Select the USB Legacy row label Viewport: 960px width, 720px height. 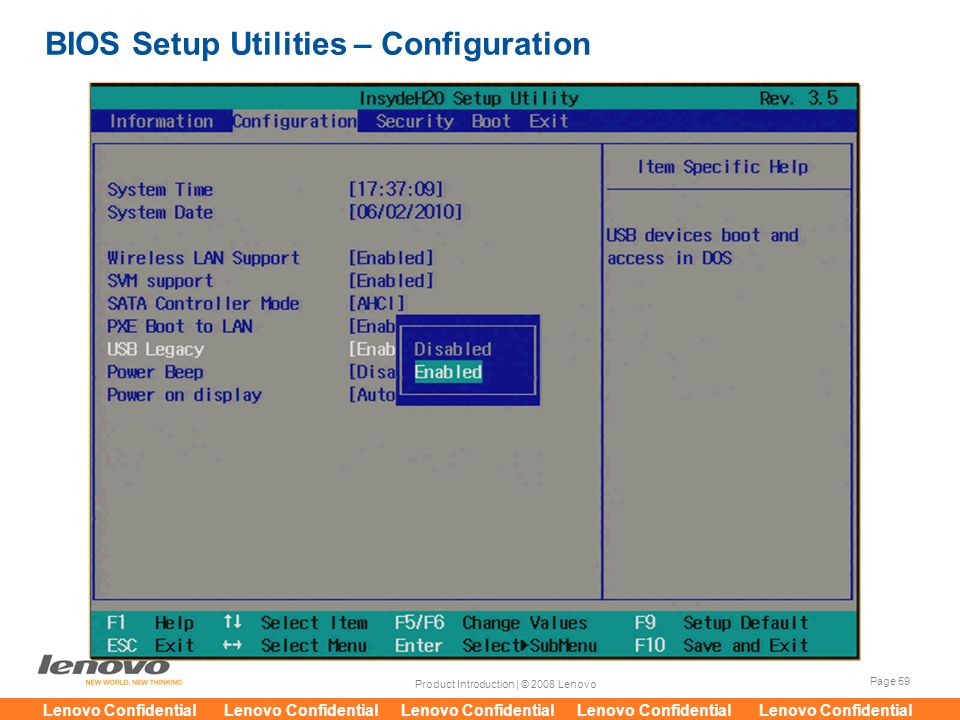pyautogui.click(x=156, y=349)
